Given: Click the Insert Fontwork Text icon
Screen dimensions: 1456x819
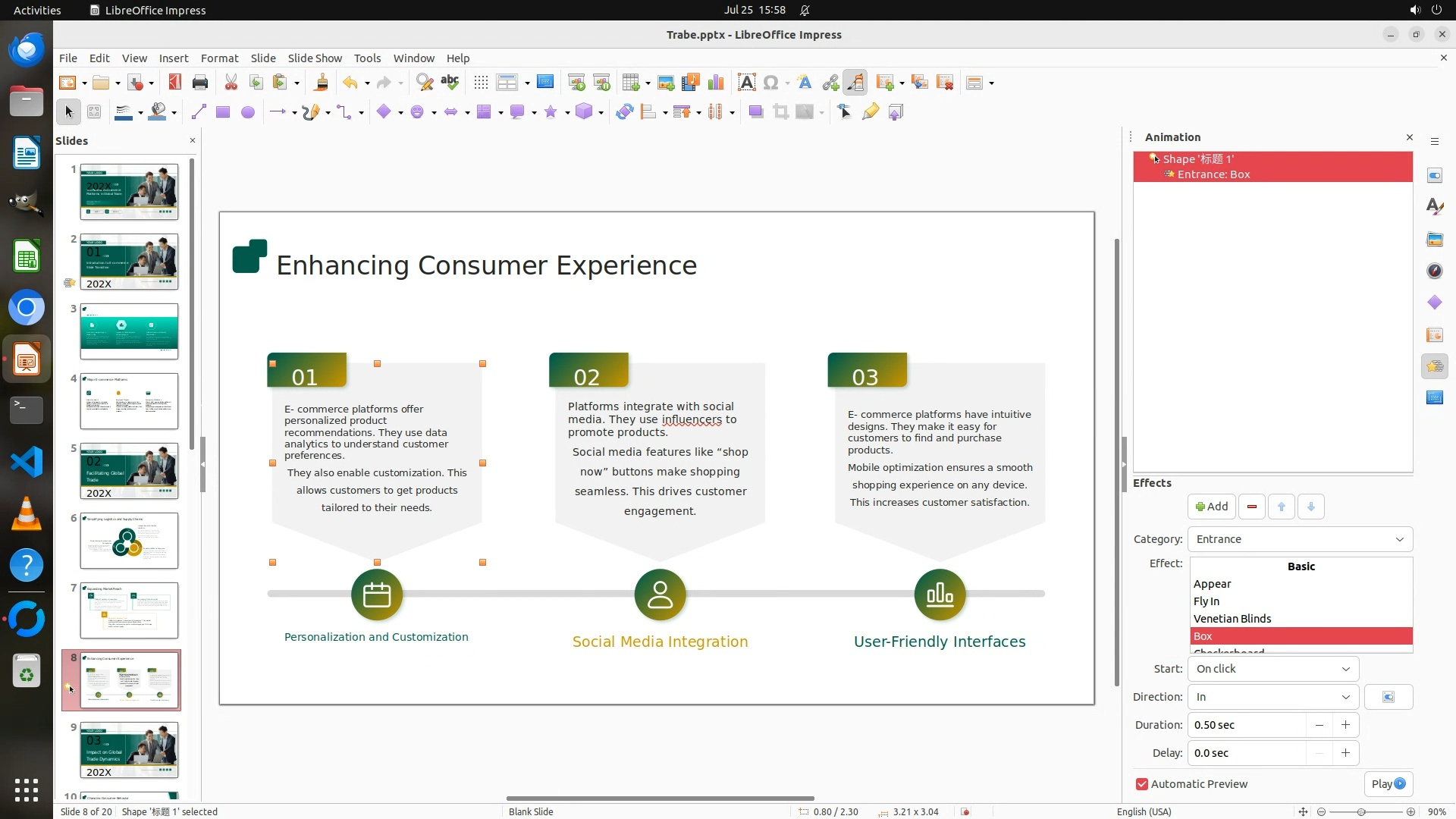Looking at the screenshot, I should tap(805, 83).
